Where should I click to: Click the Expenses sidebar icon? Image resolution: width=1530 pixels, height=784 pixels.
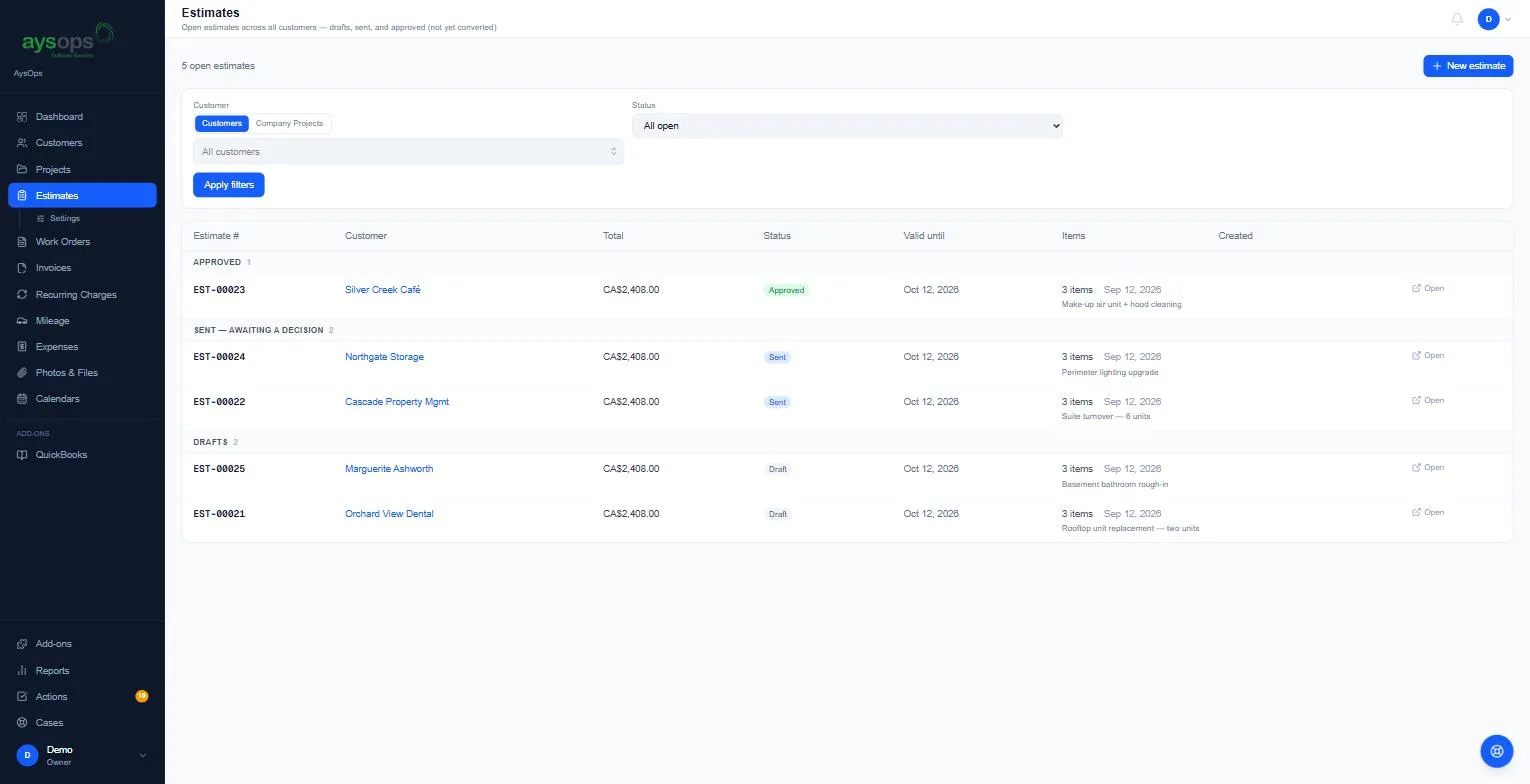coord(23,347)
